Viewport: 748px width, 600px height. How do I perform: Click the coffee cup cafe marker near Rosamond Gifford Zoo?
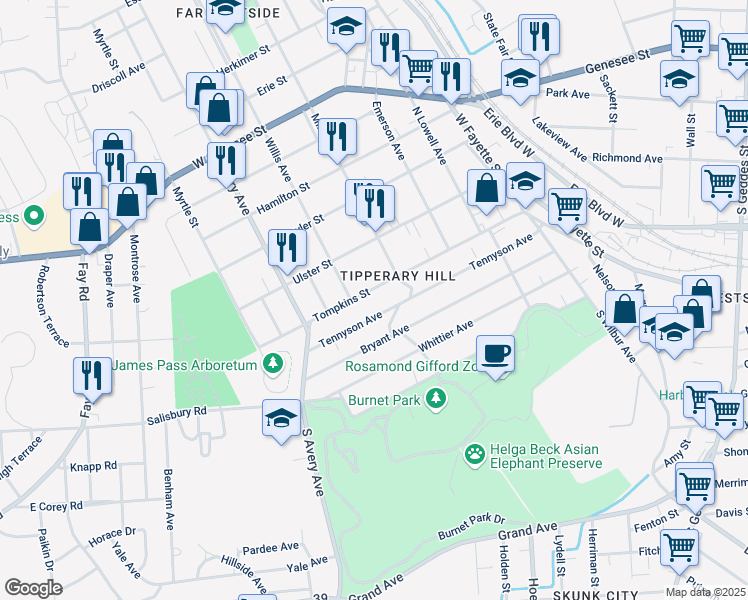[x=495, y=355]
